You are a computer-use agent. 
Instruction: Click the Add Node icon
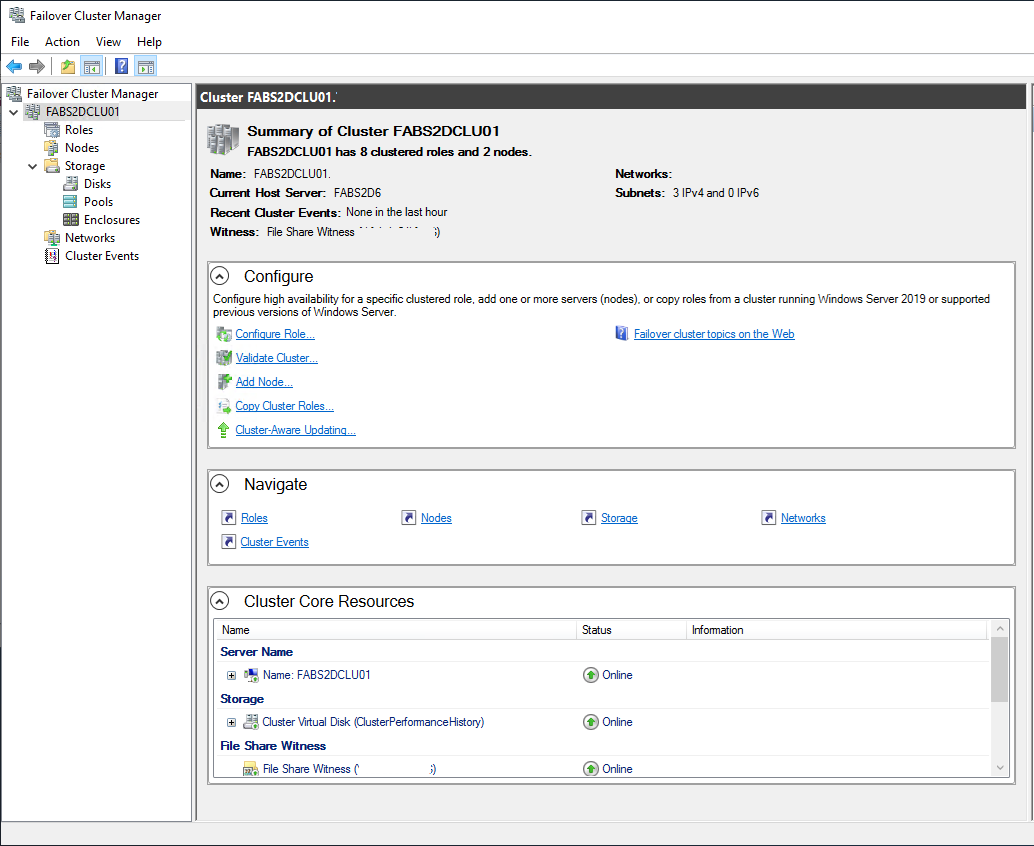(224, 382)
